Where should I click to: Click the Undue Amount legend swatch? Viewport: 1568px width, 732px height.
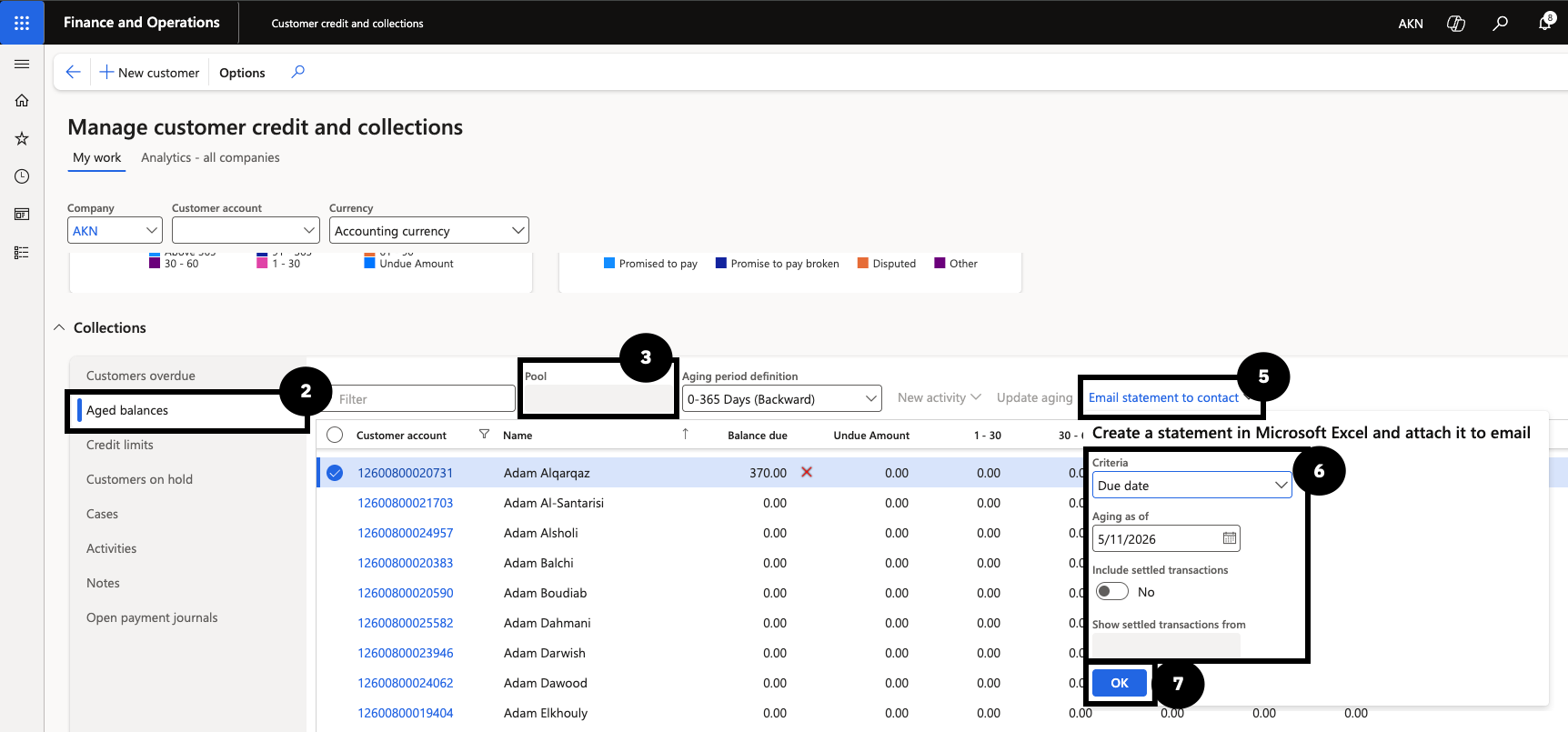point(369,264)
